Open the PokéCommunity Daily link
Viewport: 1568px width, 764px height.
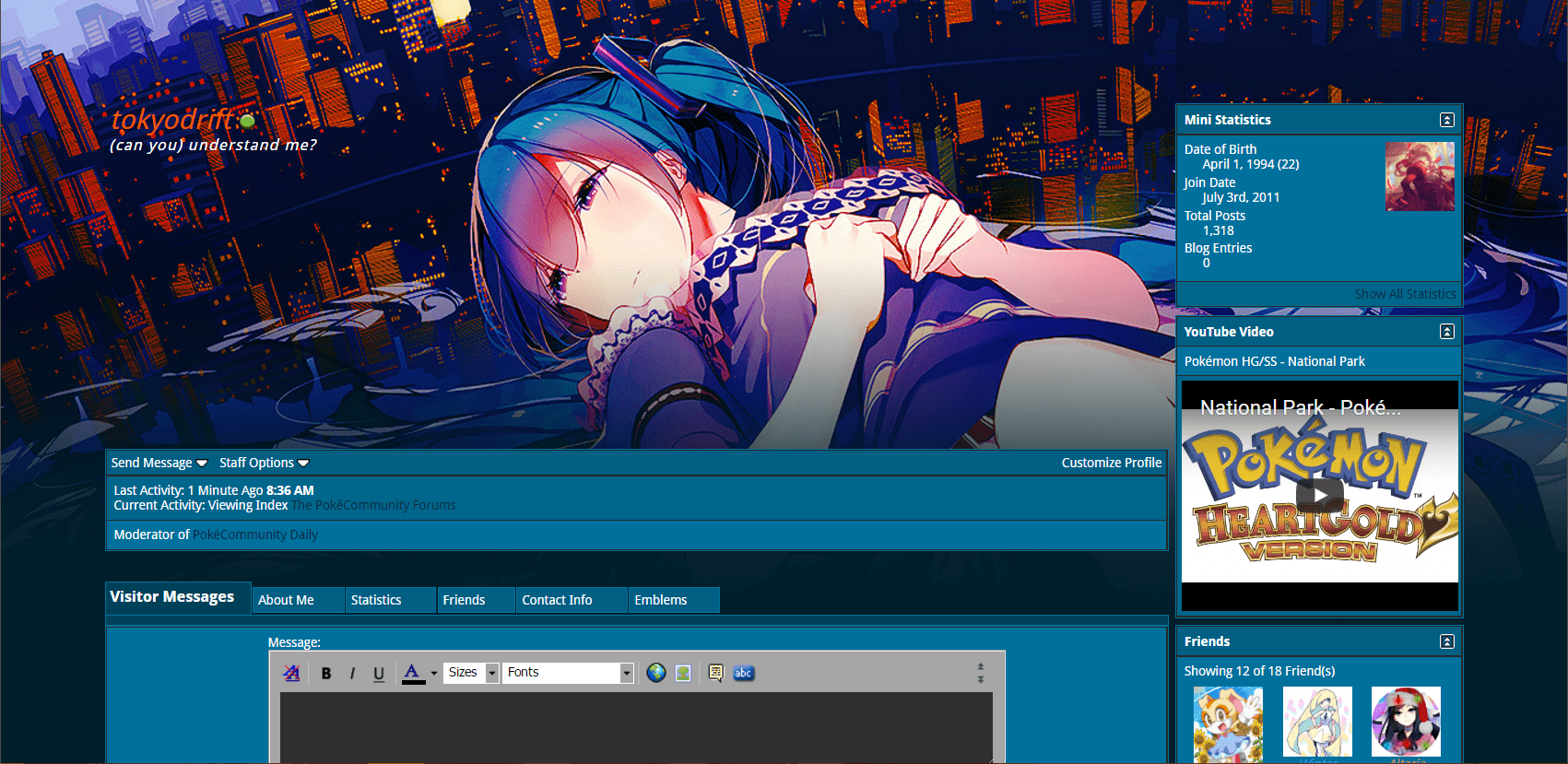pyautogui.click(x=255, y=535)
